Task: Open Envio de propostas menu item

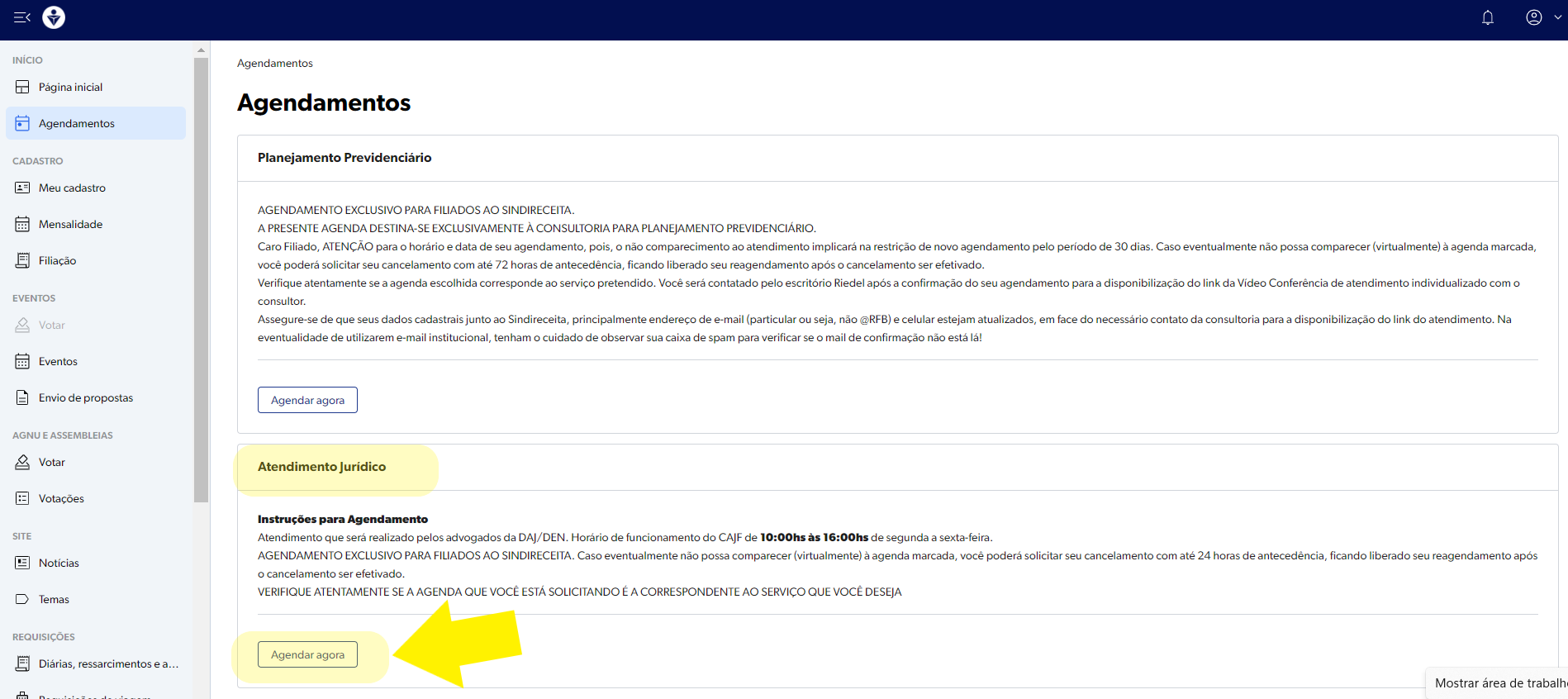Action: pos(85,397)
